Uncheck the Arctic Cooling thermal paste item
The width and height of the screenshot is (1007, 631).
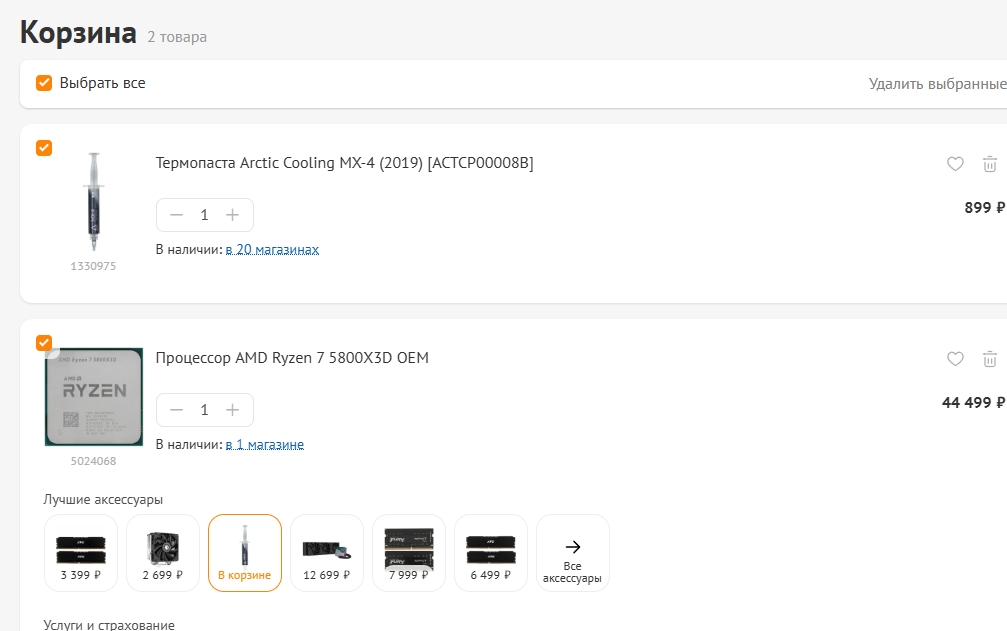pyautogui.click(x=44, y=148)
